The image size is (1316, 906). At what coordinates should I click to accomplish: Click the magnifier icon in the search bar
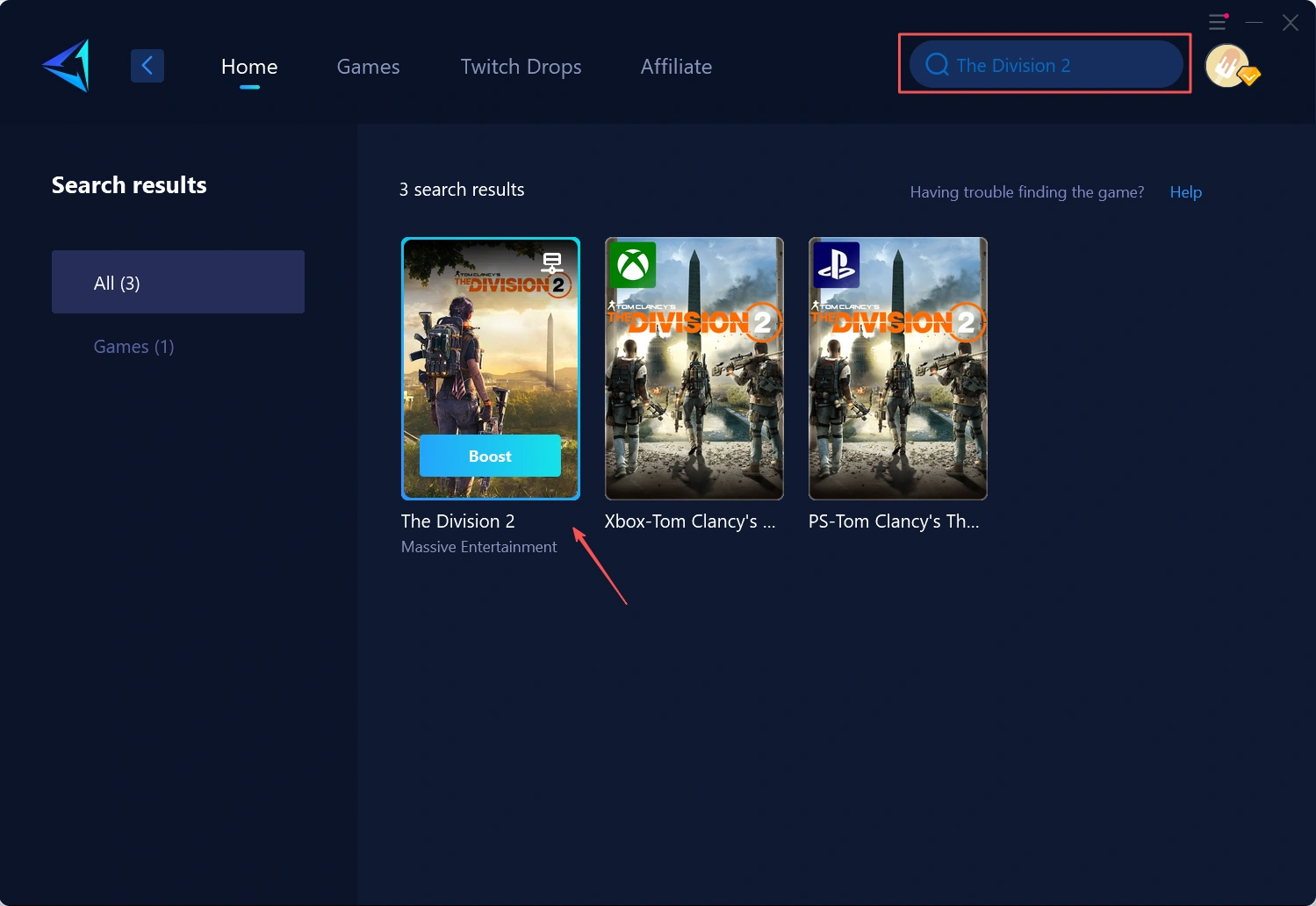(x=936, y=64)
